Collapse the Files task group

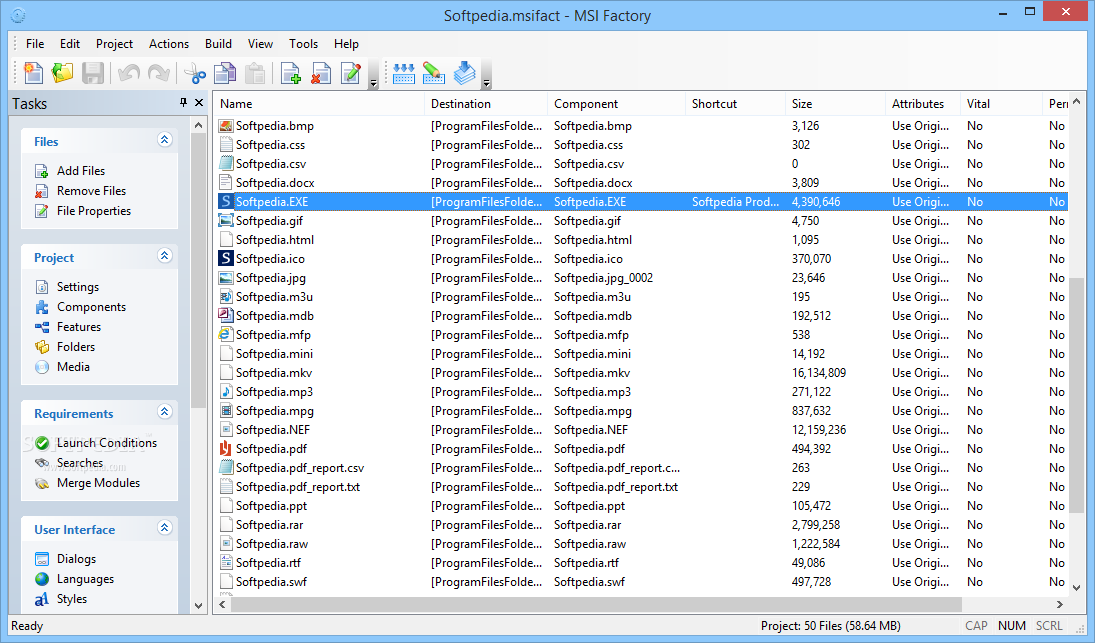coord(165,140)
